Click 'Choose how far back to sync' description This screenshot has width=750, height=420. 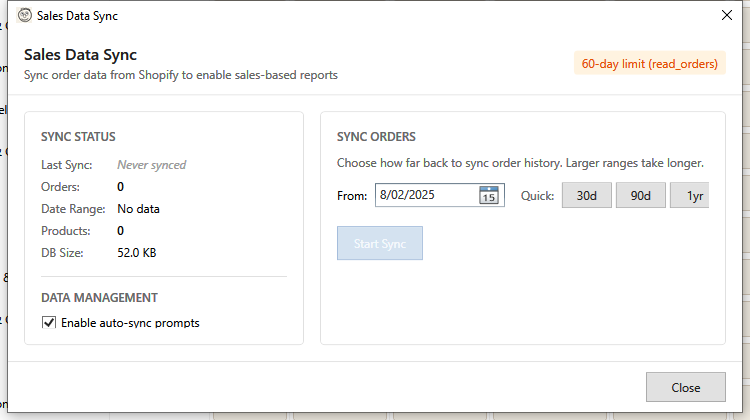[520, 163]
